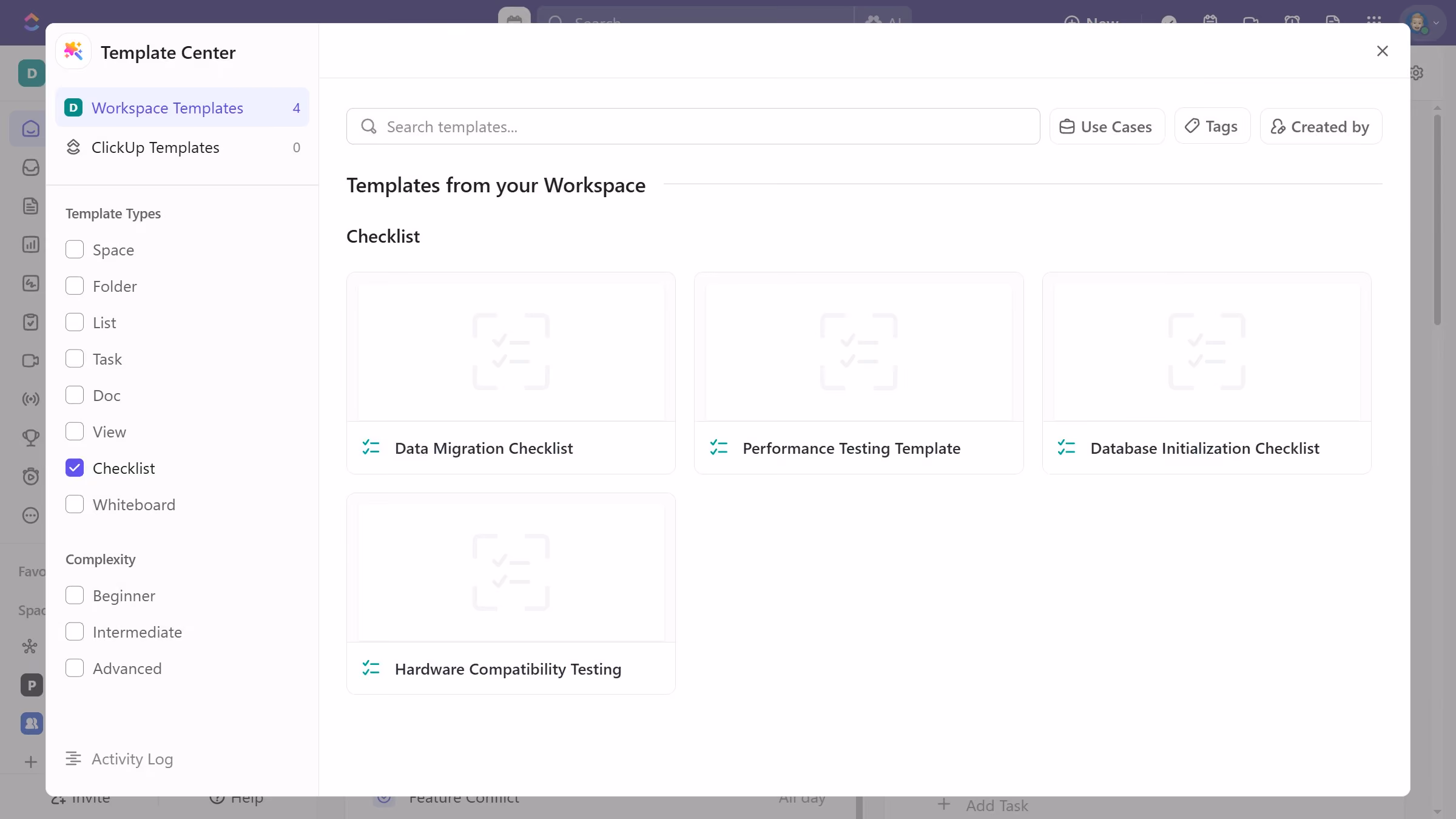Open the More menu in left sidebar
This screenshot has width=1456, height=819.
pos(30,515)
